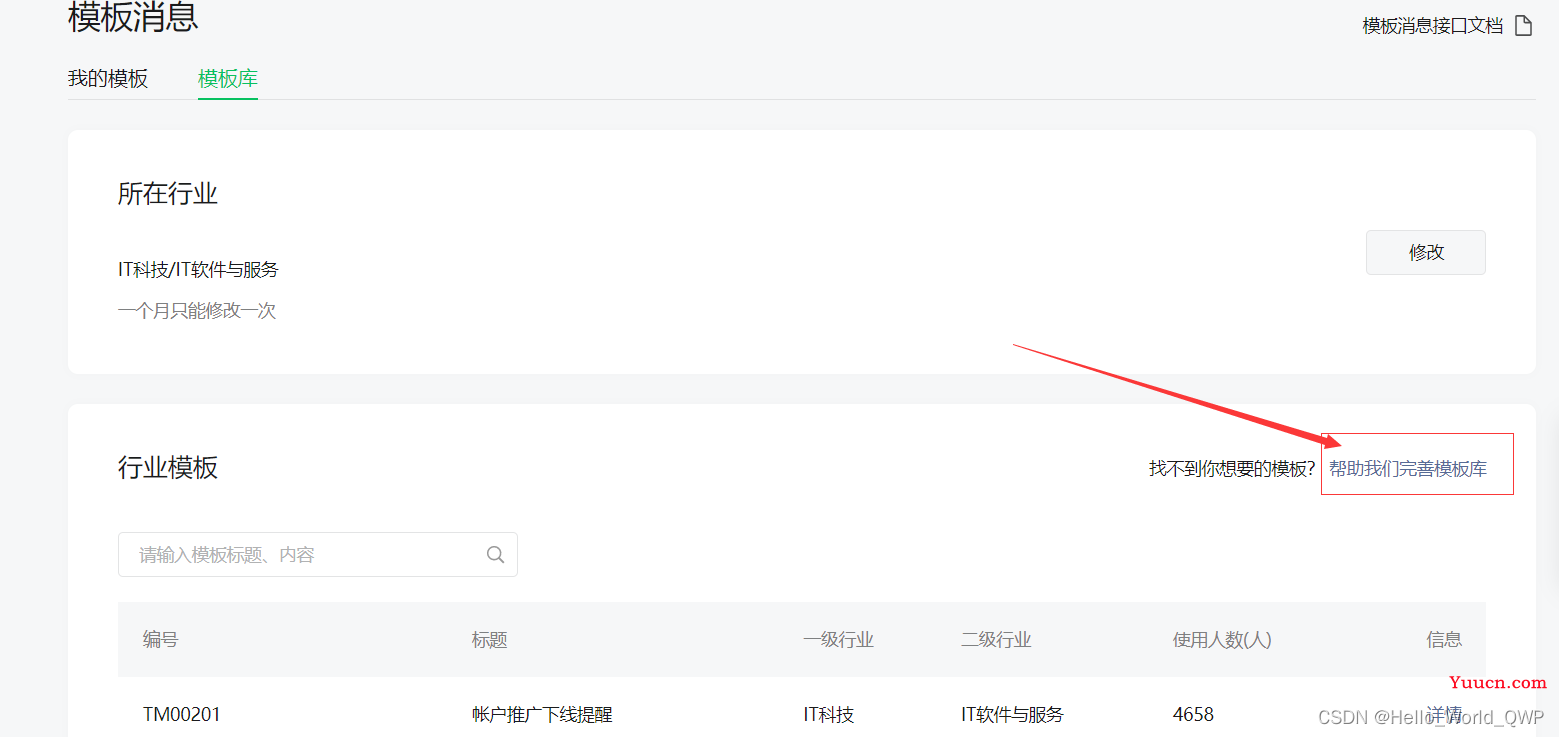Click the 二级行业 column header
The image size is (1559, 737).
pos(996,640)
